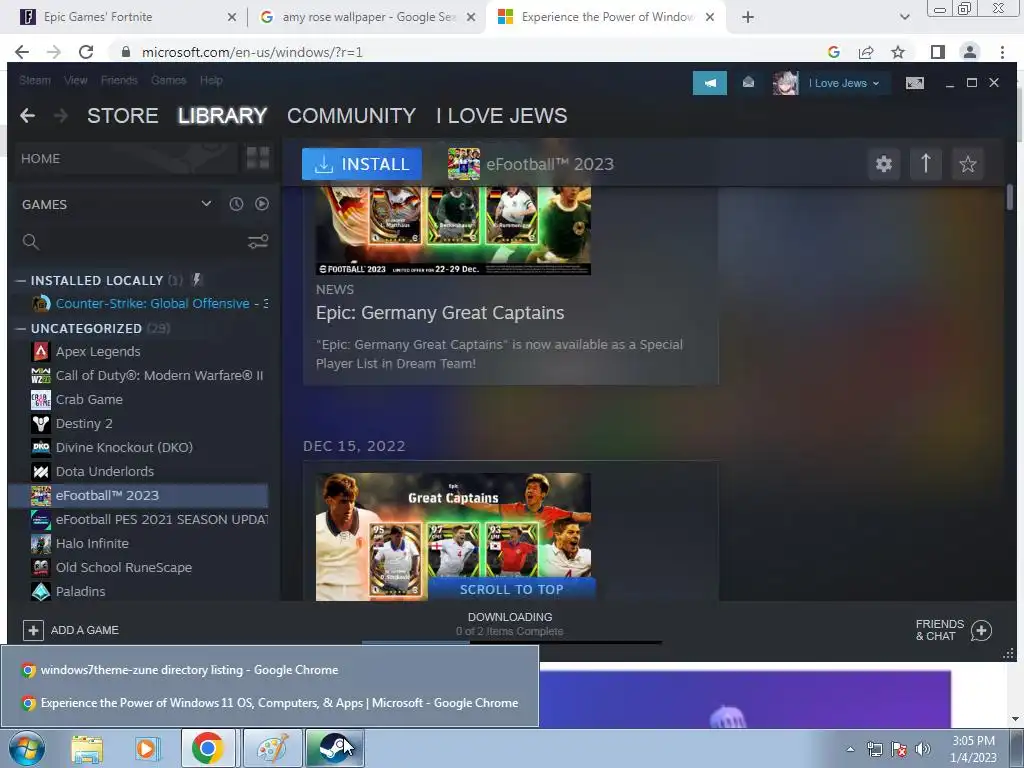
Task: Open windows7theme-zune directory listing Chrome window
Action: (x=269, y=670)
